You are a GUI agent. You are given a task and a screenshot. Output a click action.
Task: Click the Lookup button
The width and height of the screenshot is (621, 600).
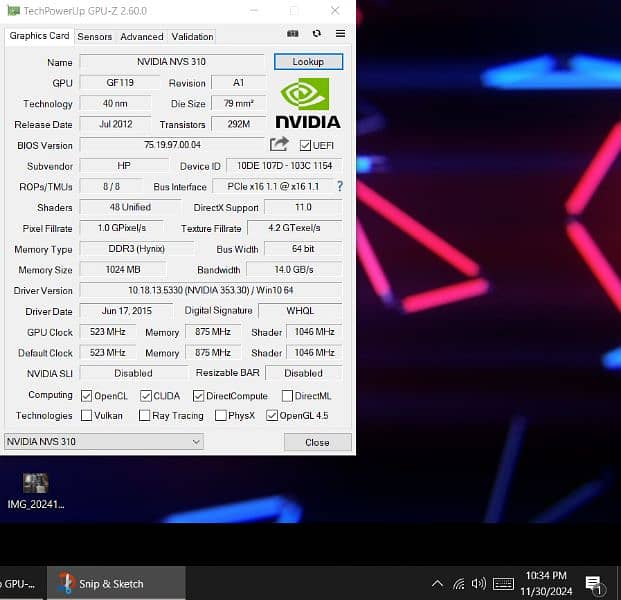308,62
